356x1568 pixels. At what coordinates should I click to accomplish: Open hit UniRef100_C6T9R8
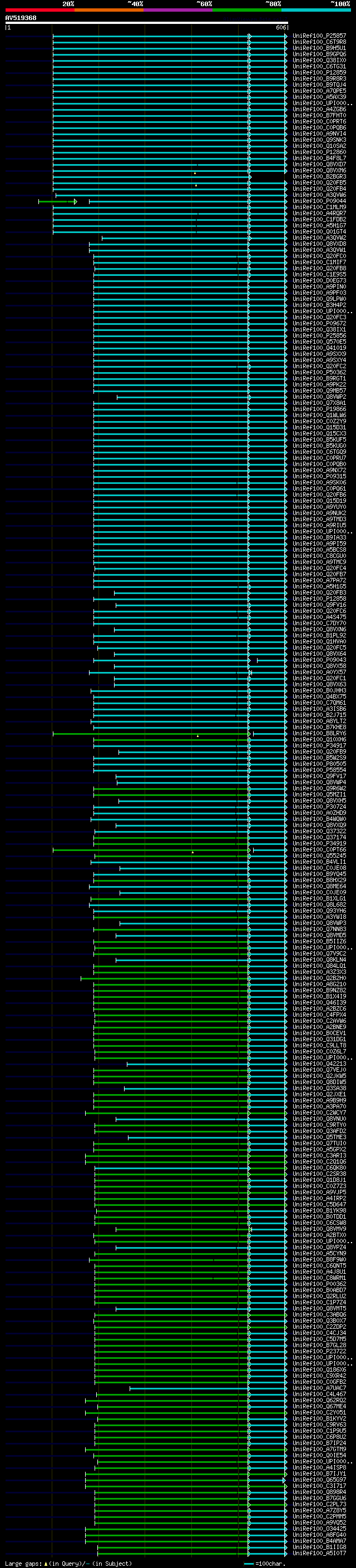319,42
